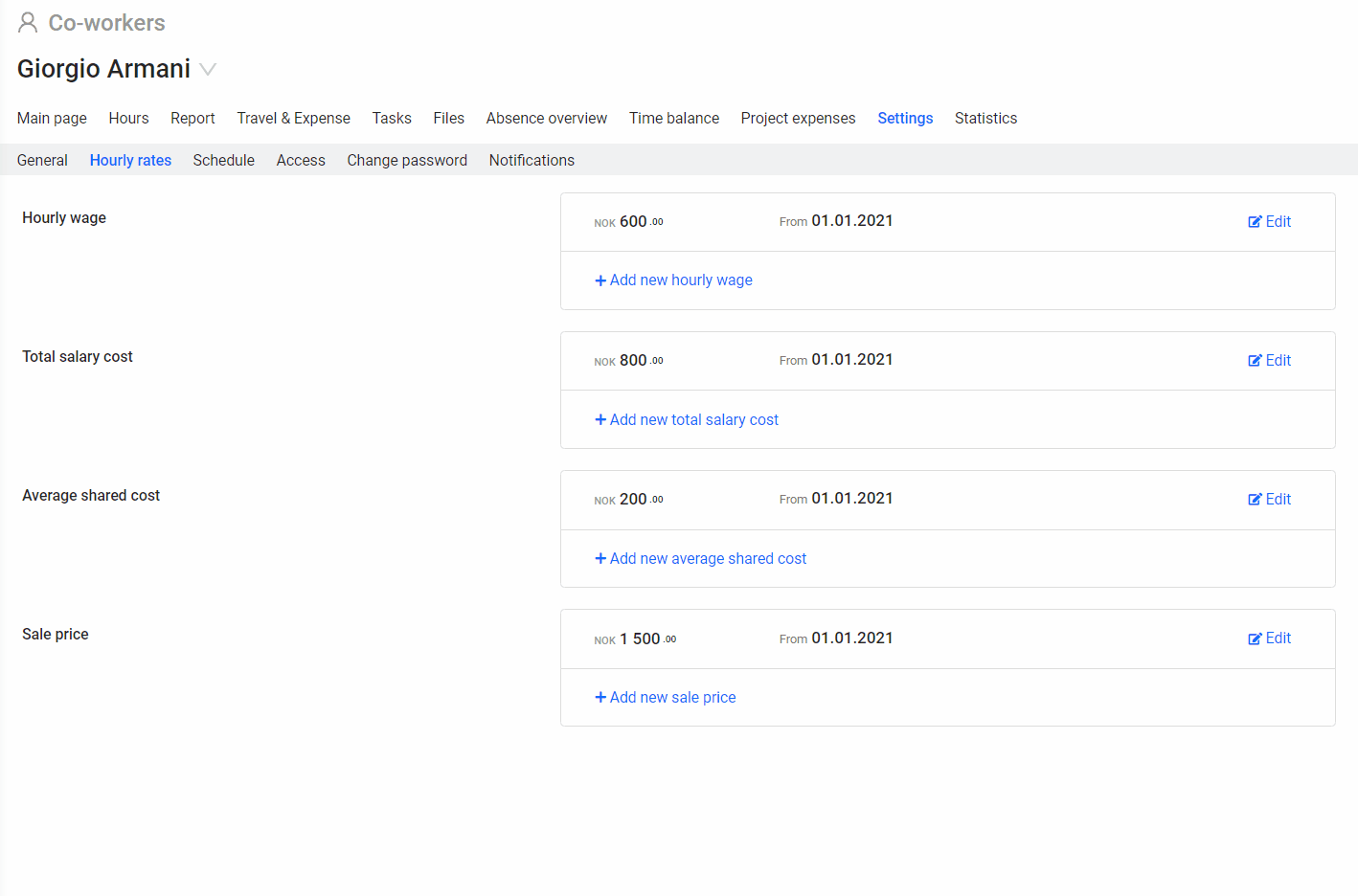Open the Statistics tab
The image size is (1358, 896).
[x=985, y=118]
